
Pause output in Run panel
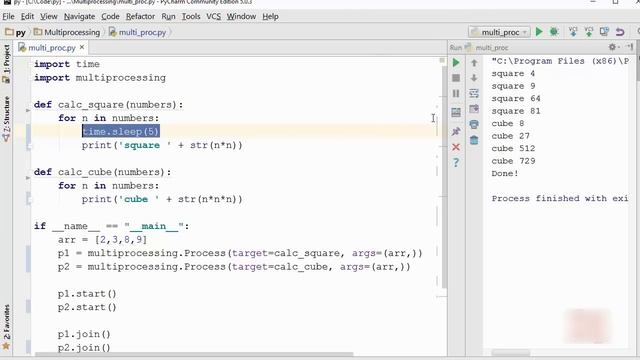(456, 93)
